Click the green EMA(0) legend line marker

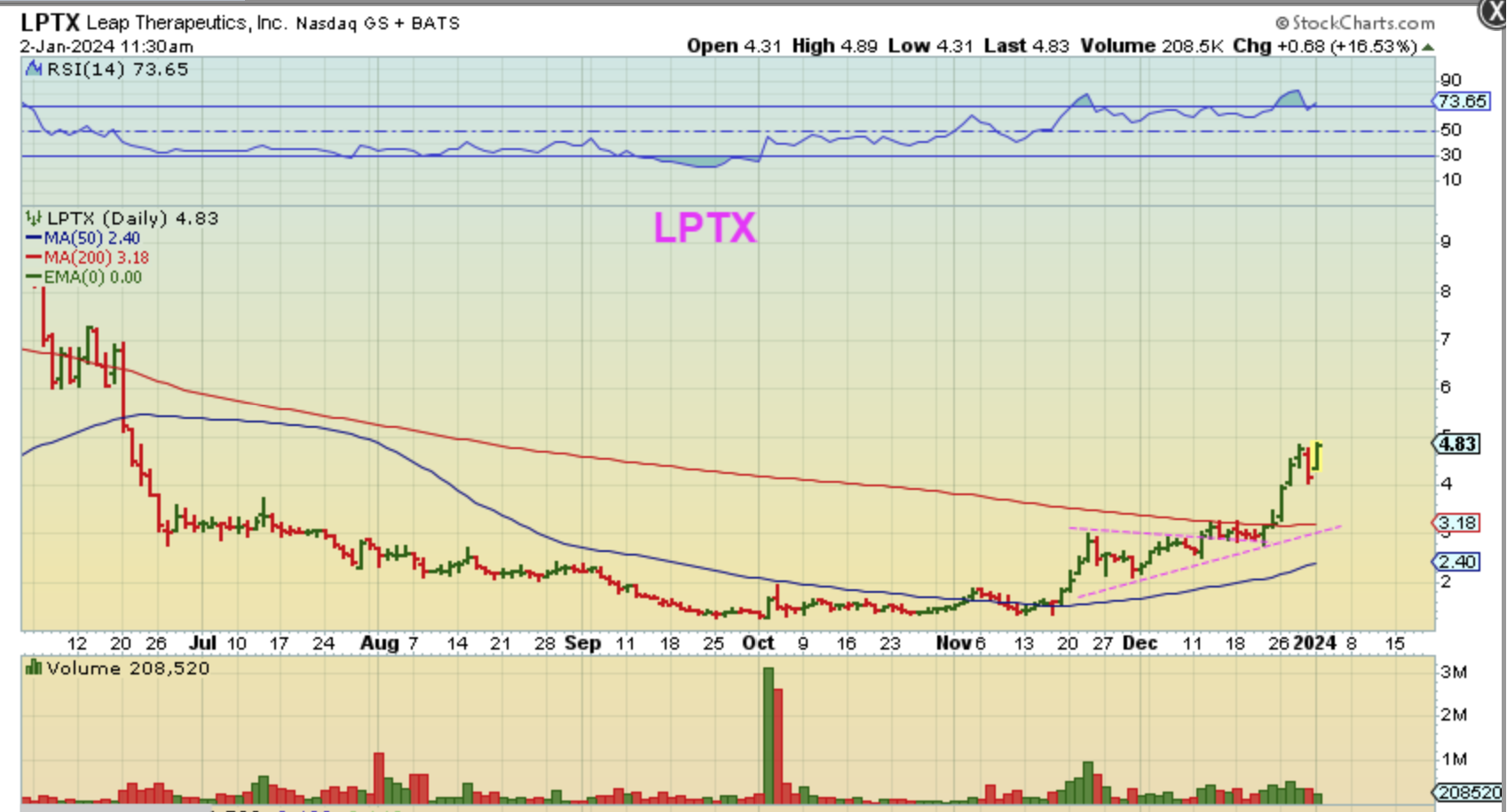[x=34, y=278]
